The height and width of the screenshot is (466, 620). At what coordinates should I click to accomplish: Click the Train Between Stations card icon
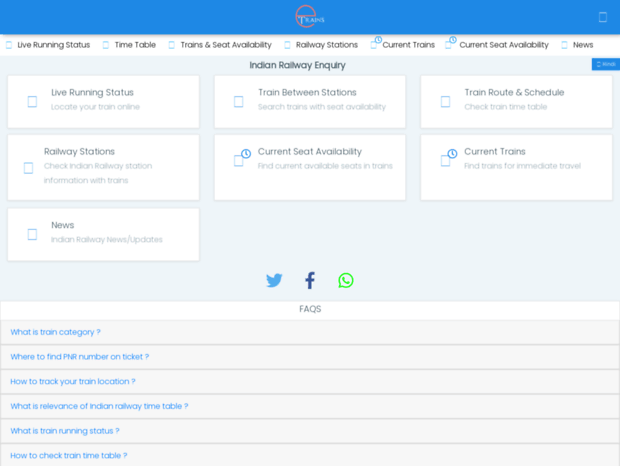238,102
